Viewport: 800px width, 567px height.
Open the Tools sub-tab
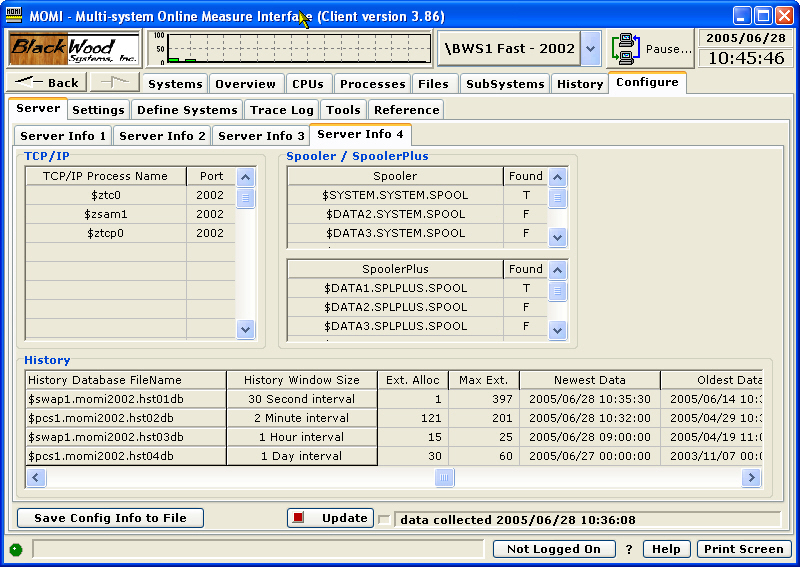pos(343,110)
